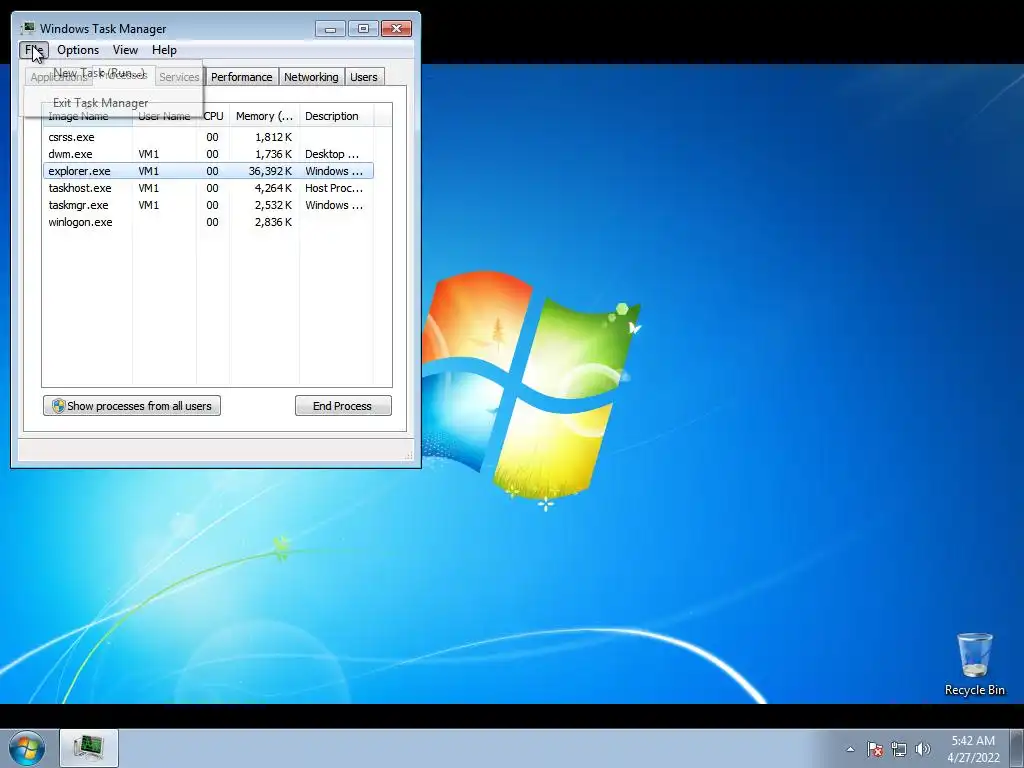The width and height of the screenshot is (1024, 768).
Task: Sort processes by the CPU column
Action: 213,116
